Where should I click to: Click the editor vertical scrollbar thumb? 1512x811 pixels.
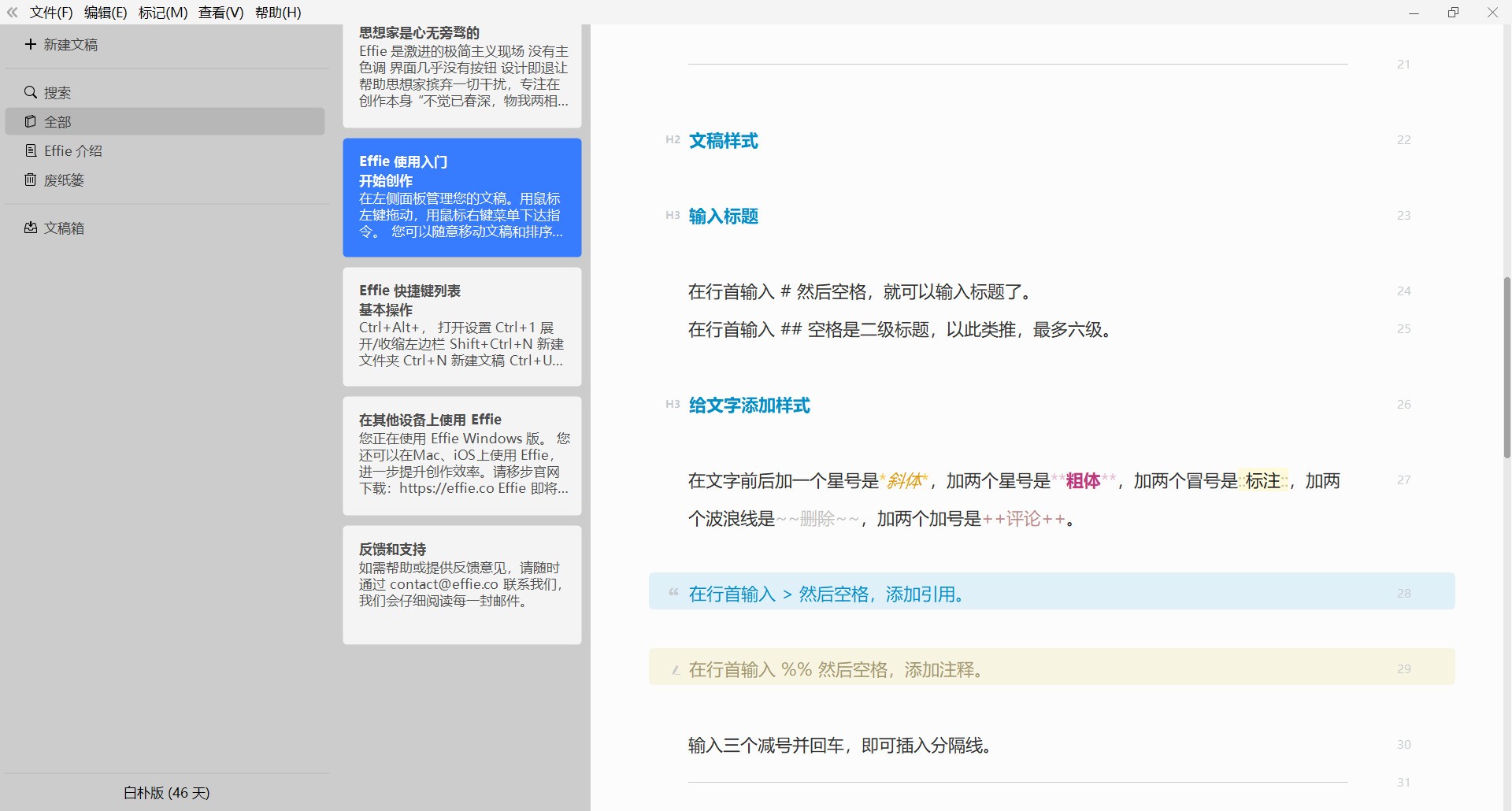tap(1506, 367)
